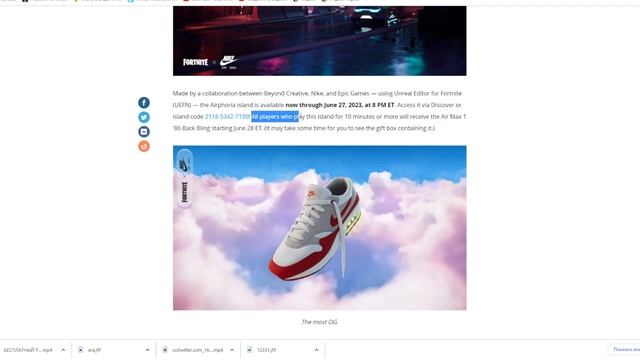Expand options for era.jfif download
640x360 pixels.
[147, 350]
